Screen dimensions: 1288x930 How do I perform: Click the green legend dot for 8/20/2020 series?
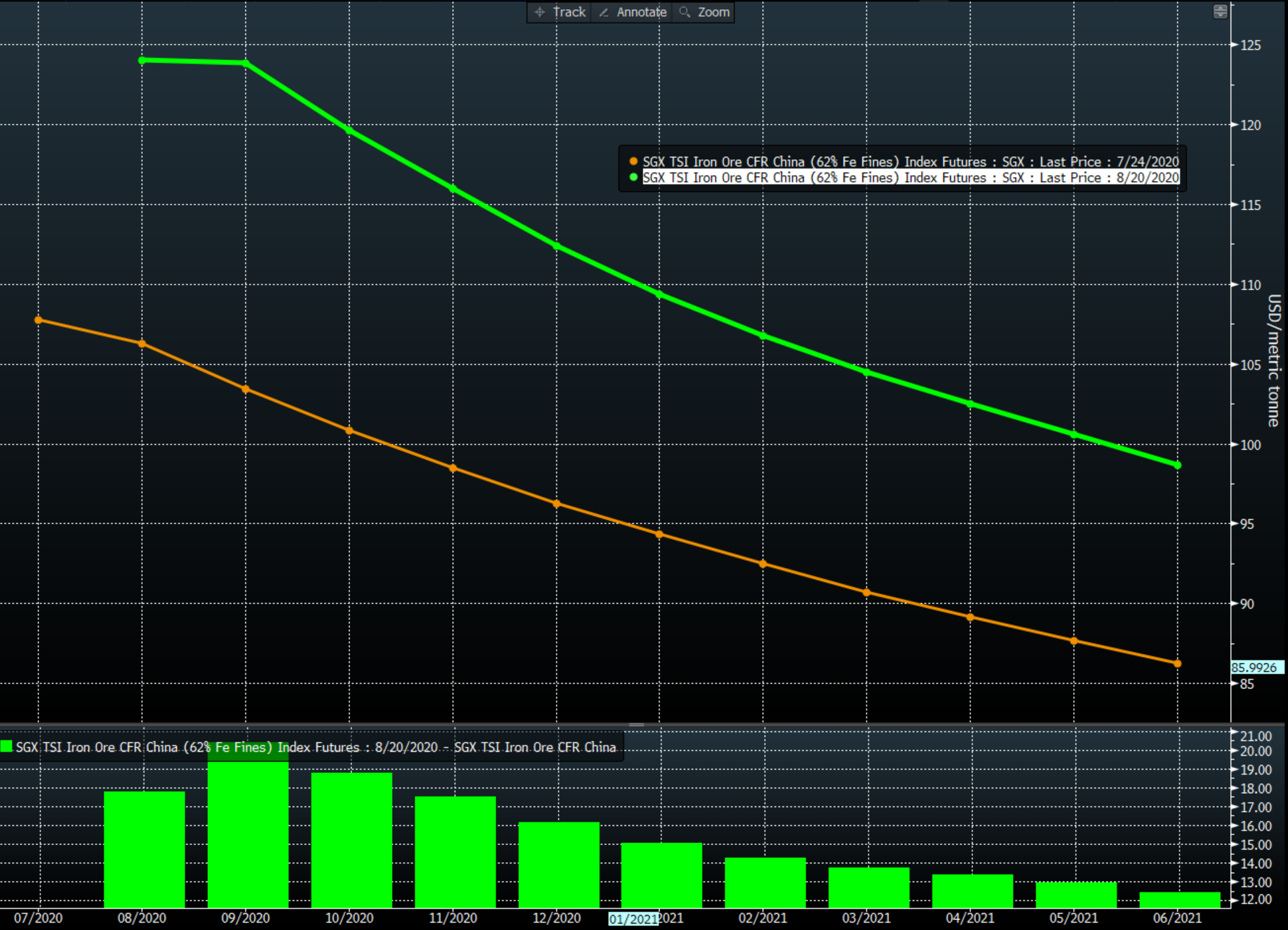[x=633, y=177]
